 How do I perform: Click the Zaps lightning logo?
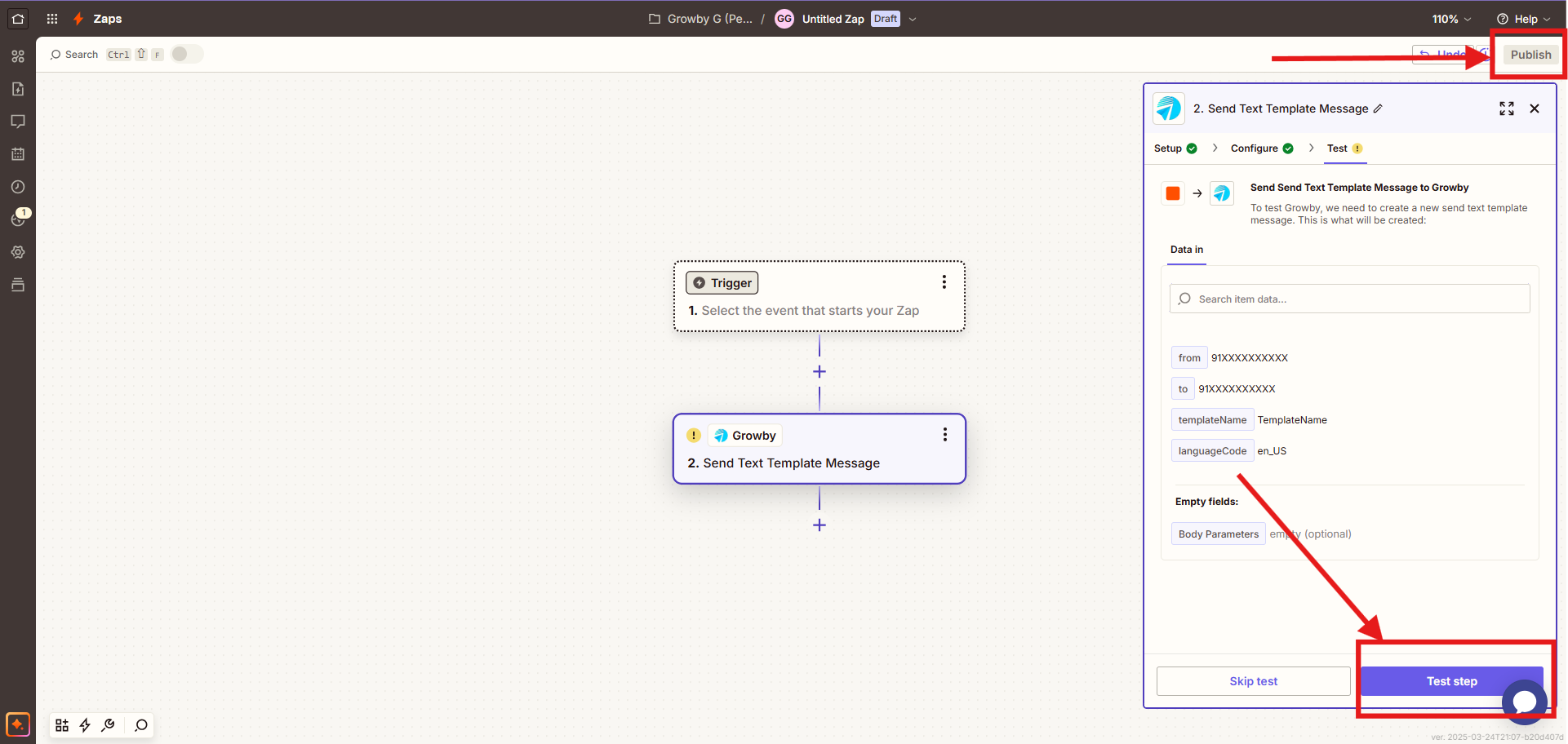(x=78, y=19)
